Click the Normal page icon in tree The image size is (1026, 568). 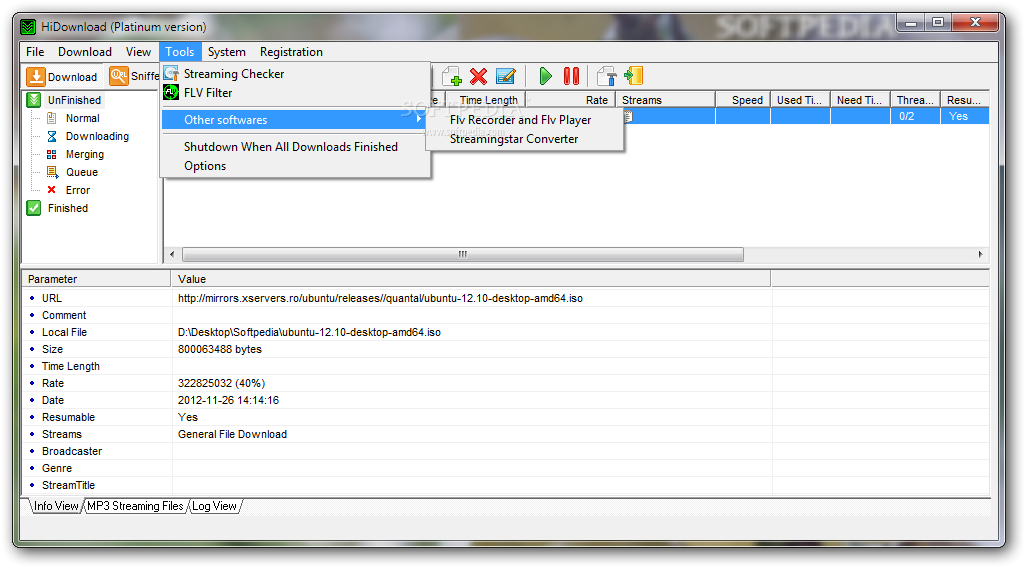click(52, 118)
